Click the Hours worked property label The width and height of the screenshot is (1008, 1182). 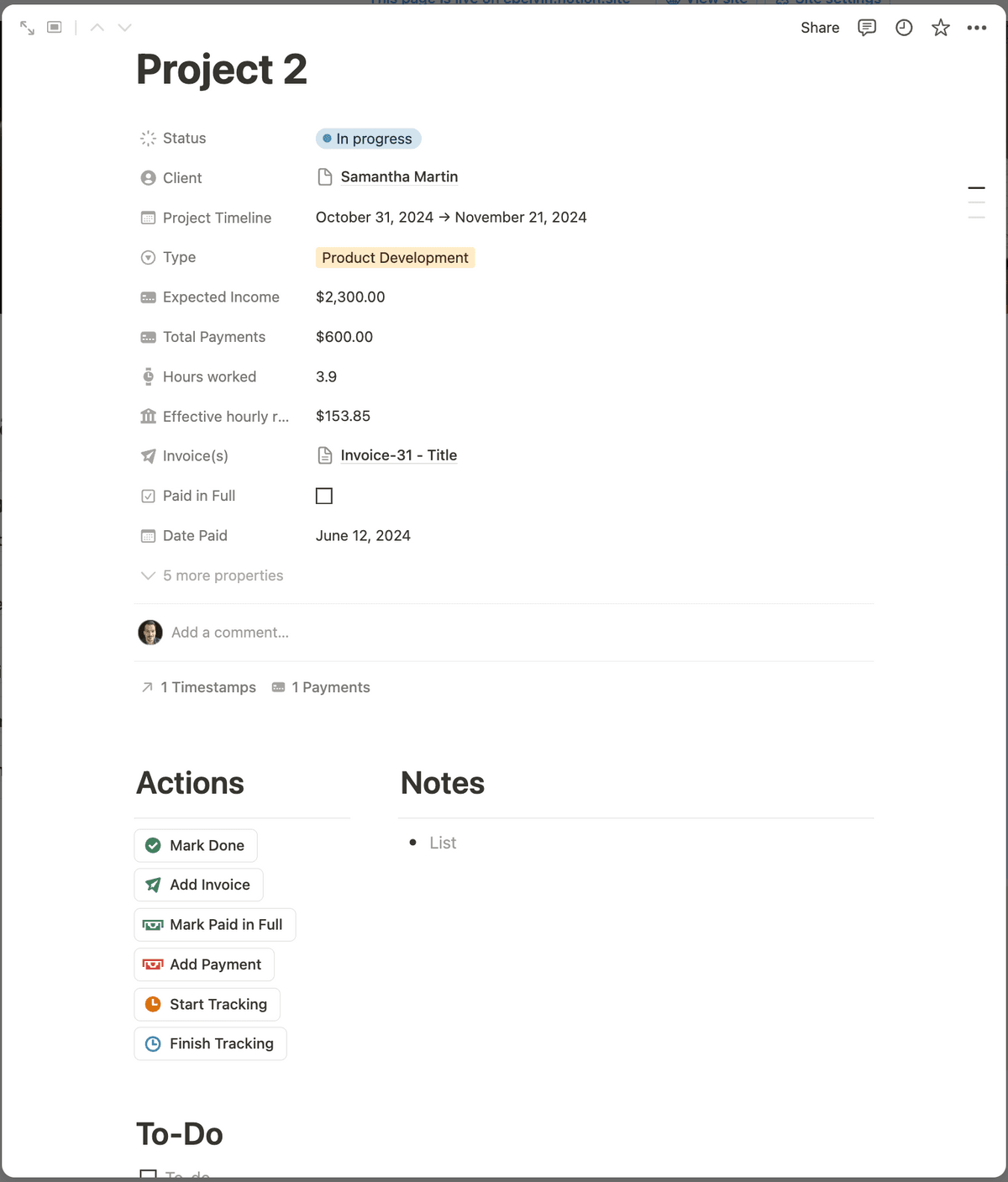coord(209,376)
